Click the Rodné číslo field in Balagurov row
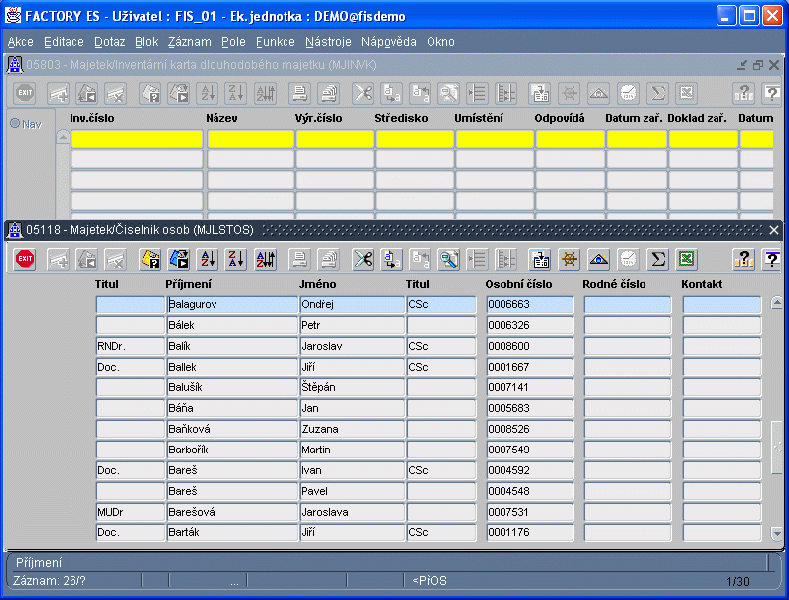Viewport: 789px width, 600px height. coord(627,305)
